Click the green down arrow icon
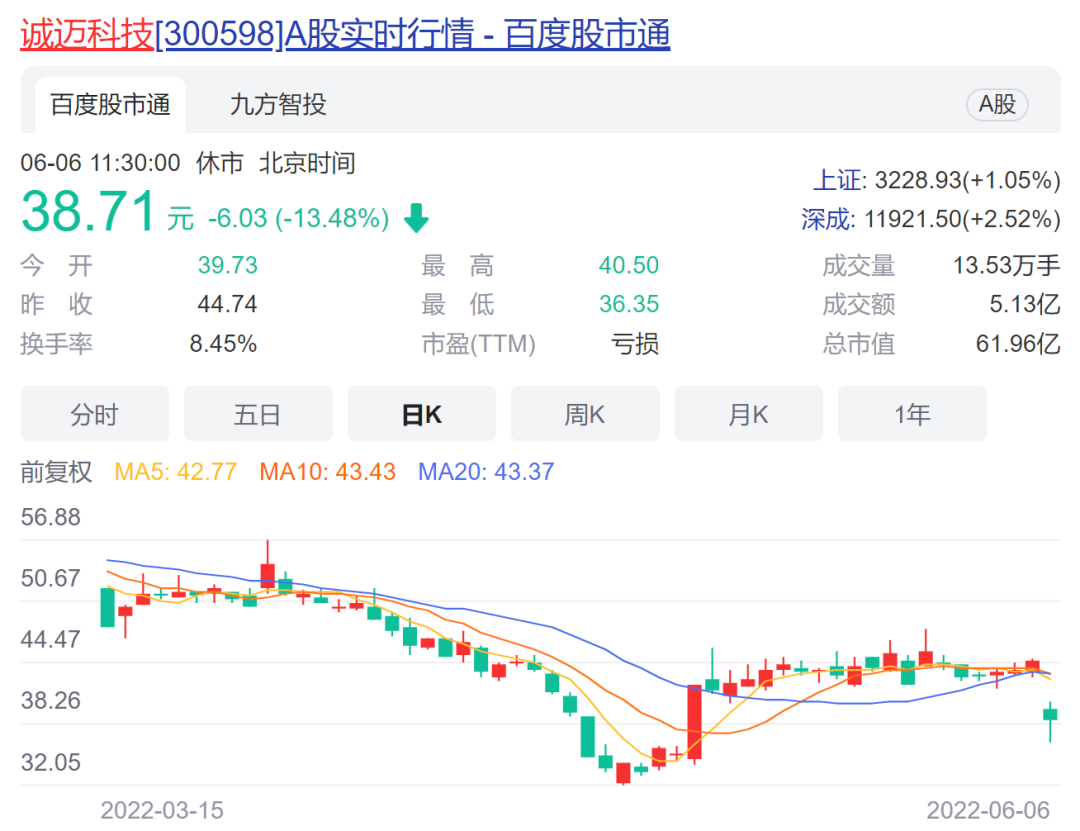This screenshot has width=1080, height=831. (x=416, y=218)
